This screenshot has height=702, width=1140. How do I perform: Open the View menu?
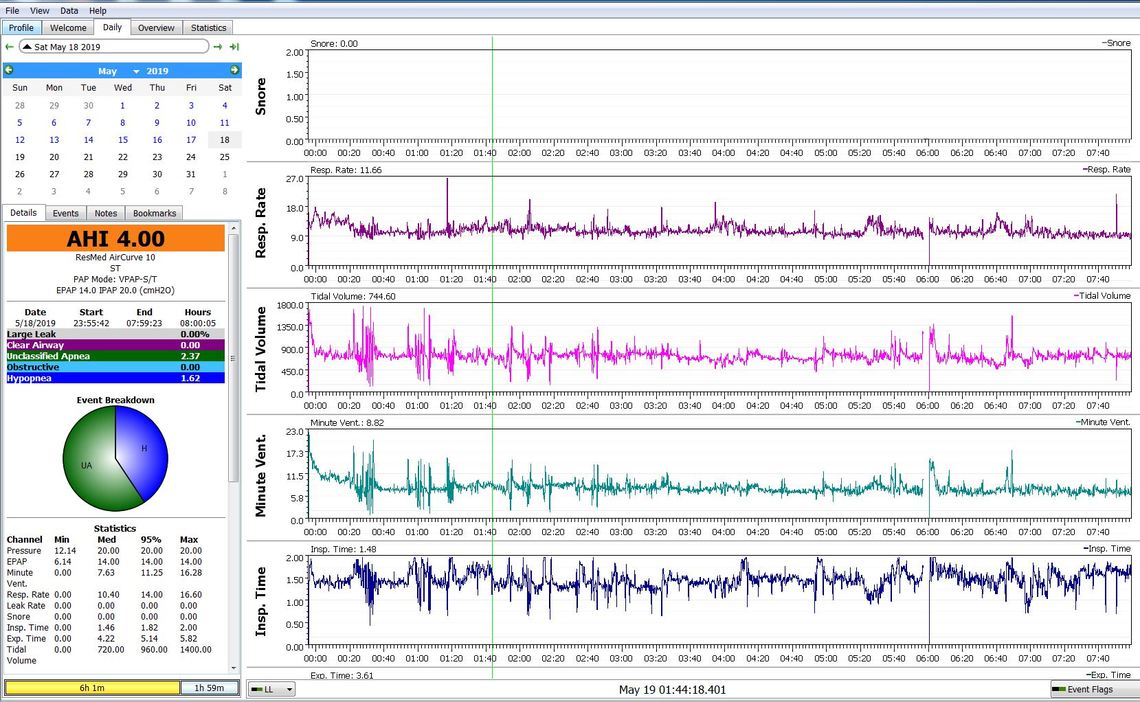coord(39,11)
